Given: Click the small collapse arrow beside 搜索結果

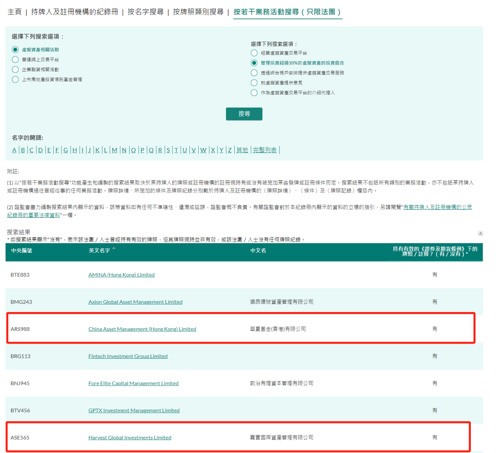Looking at the screenshot, I should point(480,233).
